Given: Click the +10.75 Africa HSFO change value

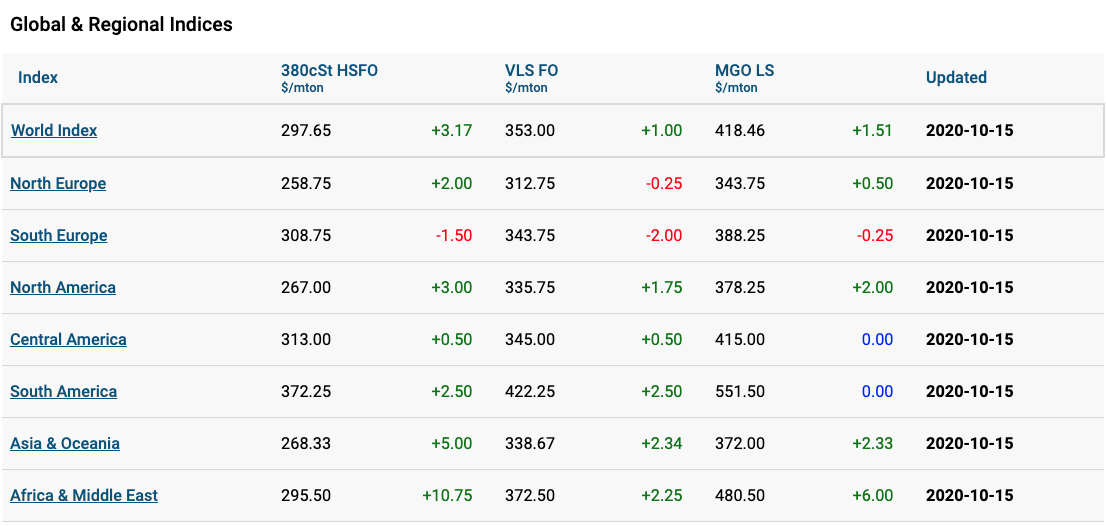Looking at the screenshot, I should click(x=447, y=496).
